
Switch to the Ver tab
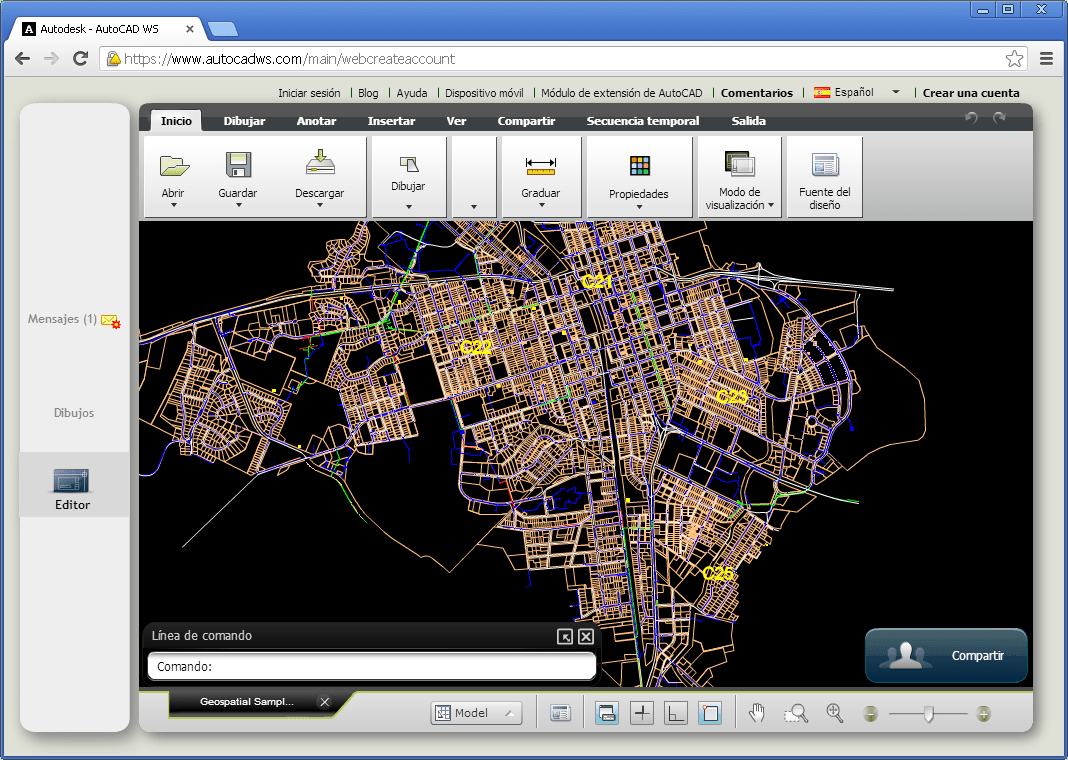coord(456,121)
